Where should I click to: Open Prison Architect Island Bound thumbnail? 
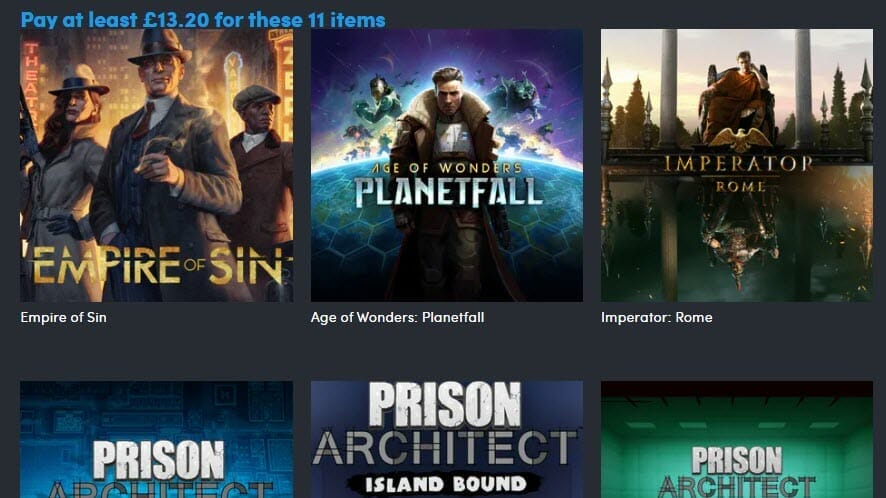point(446,440)
